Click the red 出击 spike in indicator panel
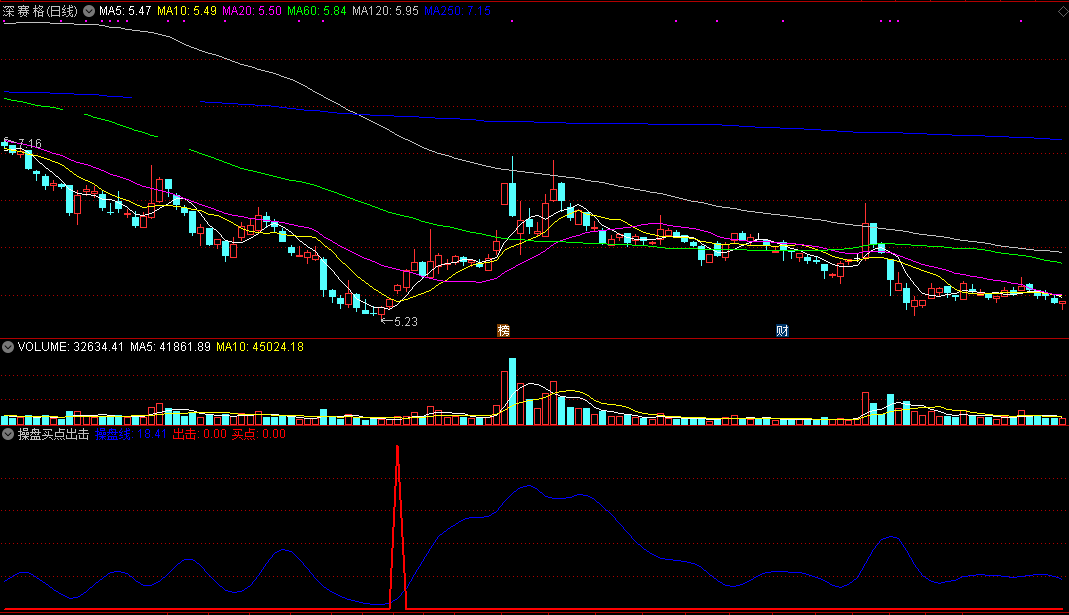 397,526
